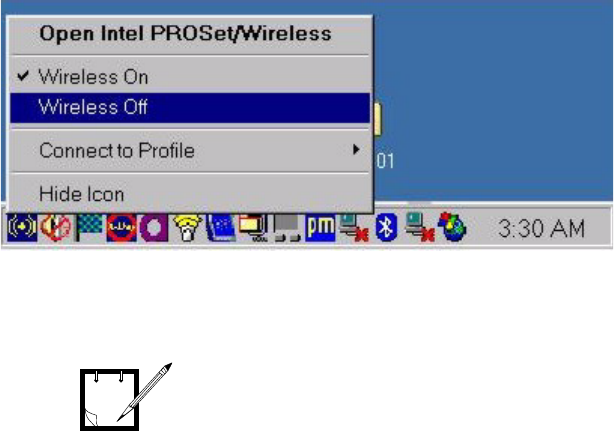Screen dimensions: 614x431
Task: Click the yellow-screen monitor tray icon
Action: 254,227
